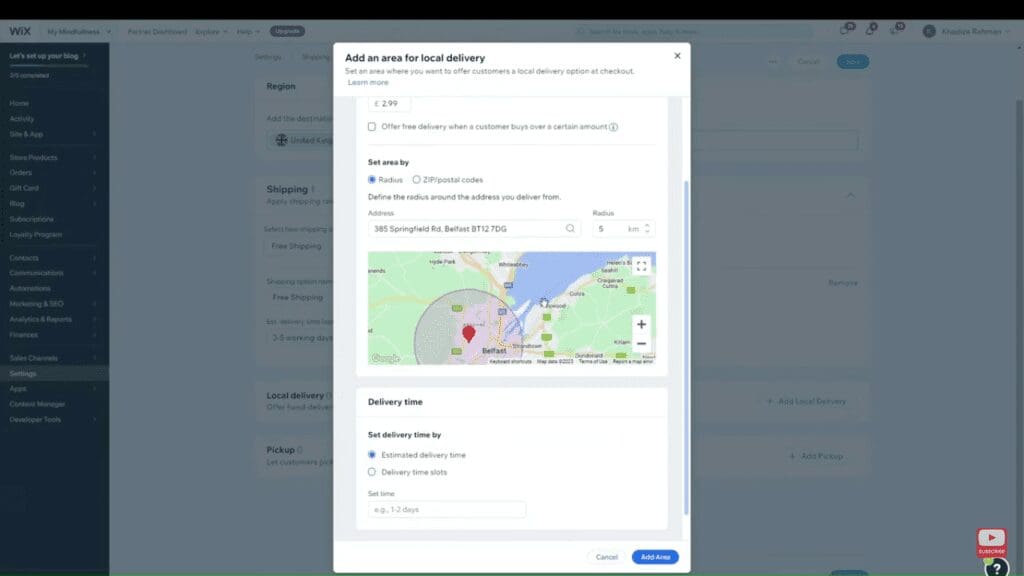
Task: Click the Google logo on map
Action: click(x=385, y=358)
